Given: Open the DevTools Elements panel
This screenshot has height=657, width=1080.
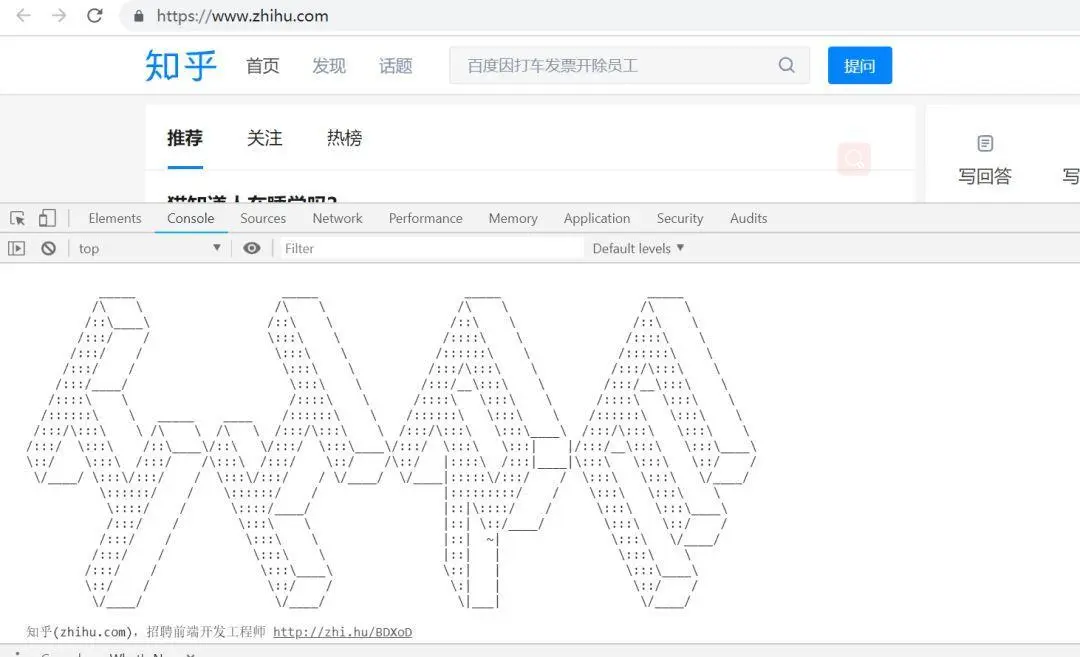Looking at the screenshot, I should click(x=114, y=218).
